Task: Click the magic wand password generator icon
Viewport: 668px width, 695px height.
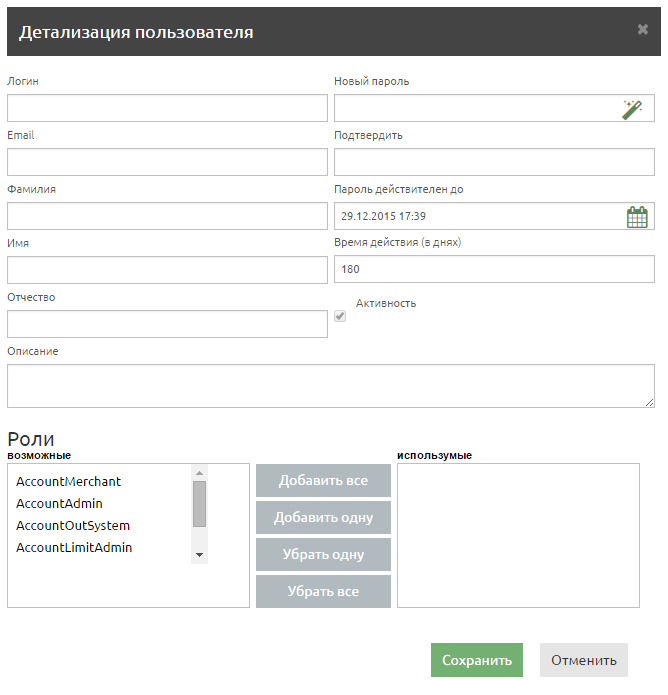Action: click(x=632, y=109)
